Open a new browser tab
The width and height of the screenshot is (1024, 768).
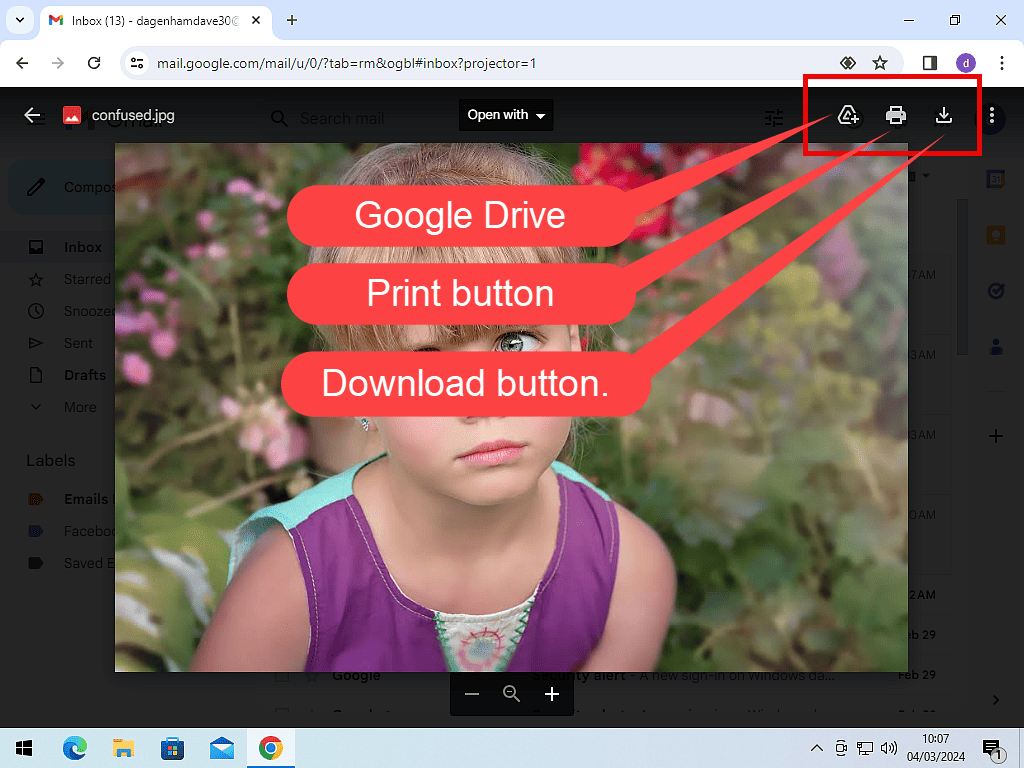(x=292, y=20)
